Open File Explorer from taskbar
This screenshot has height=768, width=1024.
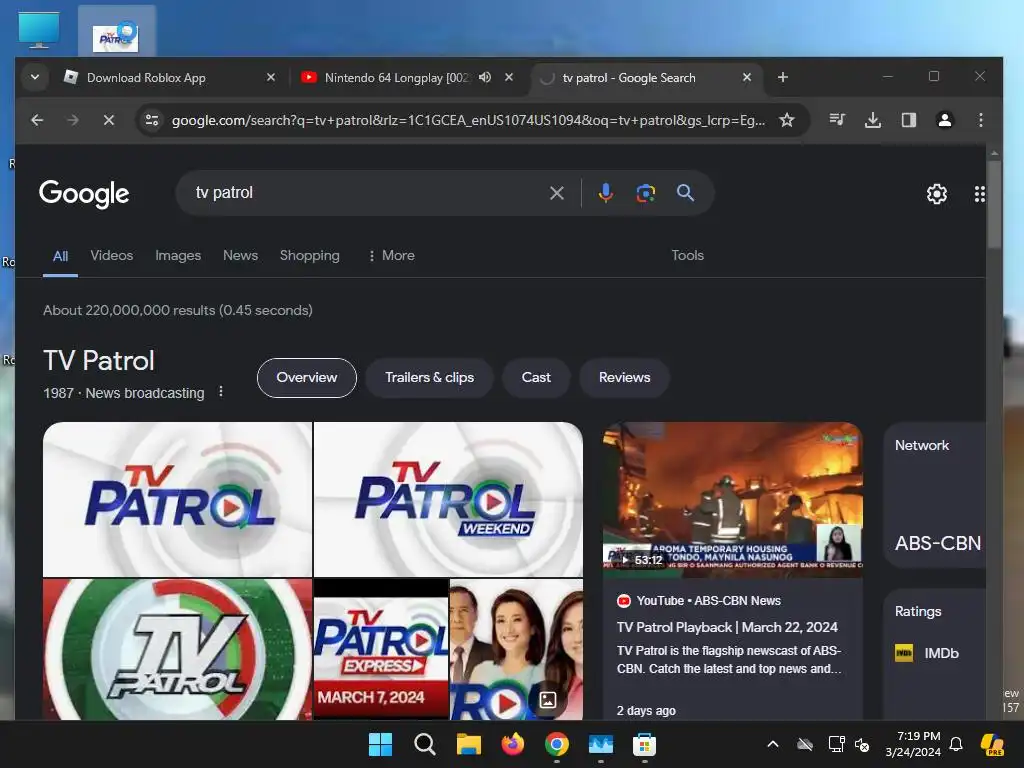(x=468, y=744)
